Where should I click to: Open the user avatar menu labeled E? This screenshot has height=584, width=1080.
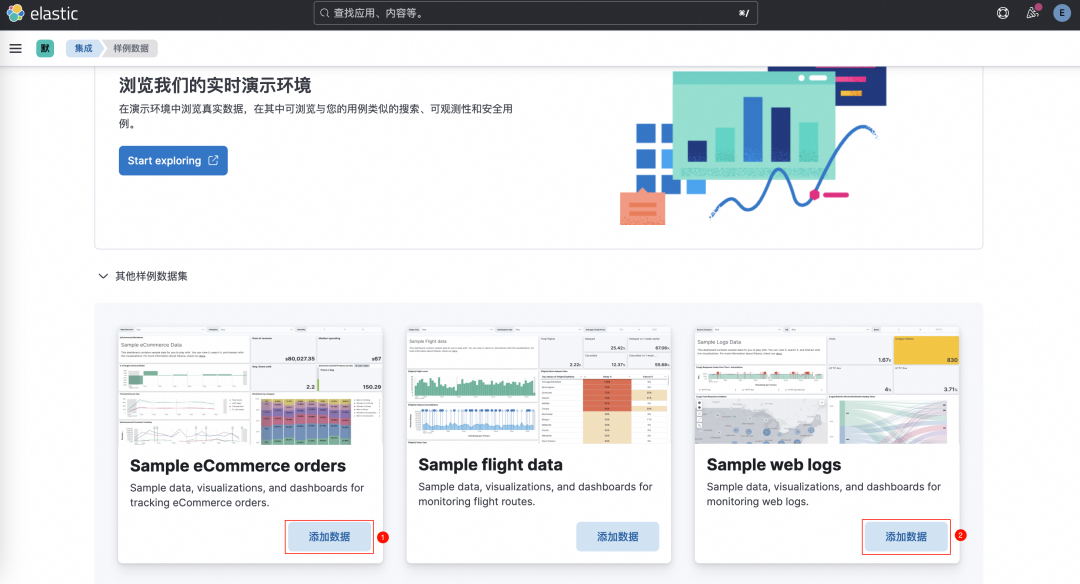(x=1063, y=13)
